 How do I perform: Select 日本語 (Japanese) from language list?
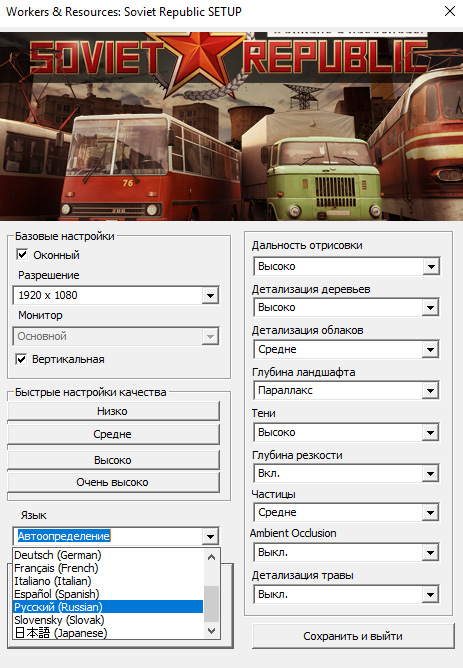point(108,633)
